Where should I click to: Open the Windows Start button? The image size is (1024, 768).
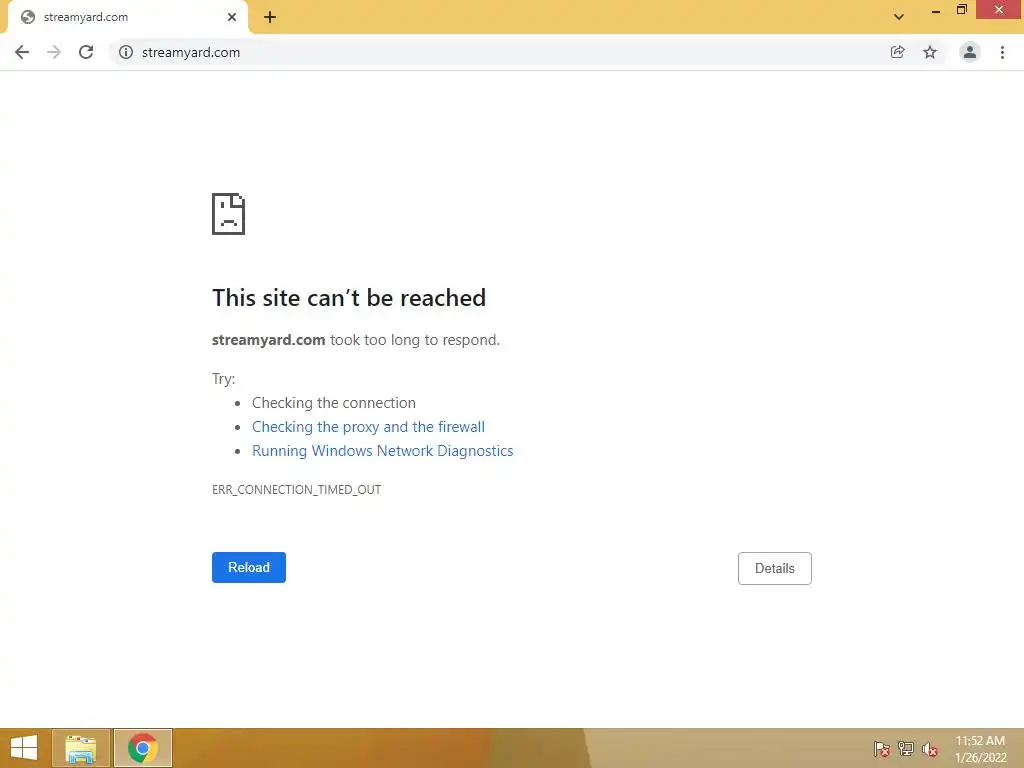click(24, 748)
